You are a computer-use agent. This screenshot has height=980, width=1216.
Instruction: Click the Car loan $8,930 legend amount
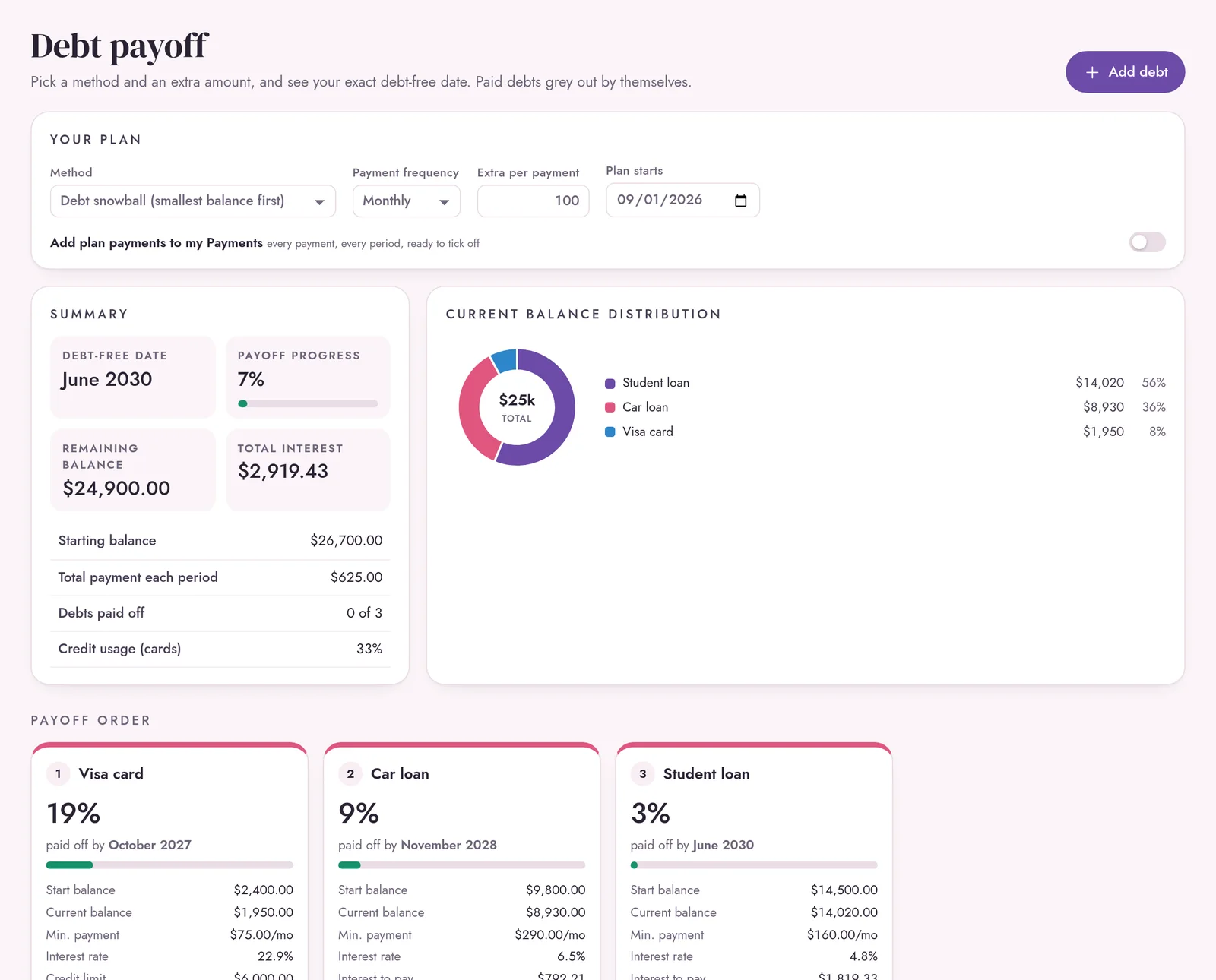coord(1104,407)
